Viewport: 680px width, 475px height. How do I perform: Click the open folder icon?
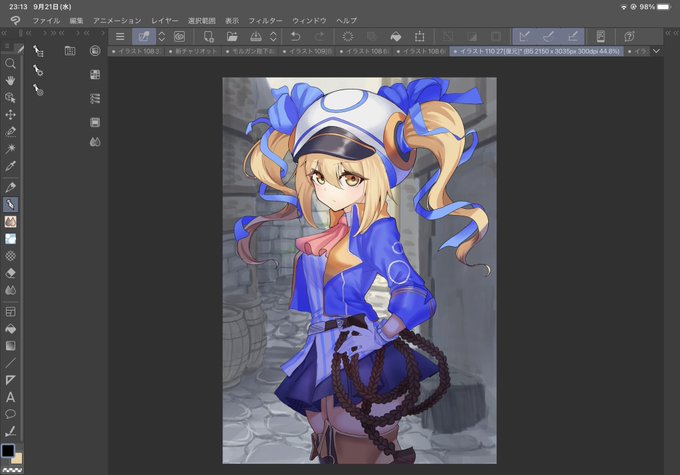pos(232,36)
